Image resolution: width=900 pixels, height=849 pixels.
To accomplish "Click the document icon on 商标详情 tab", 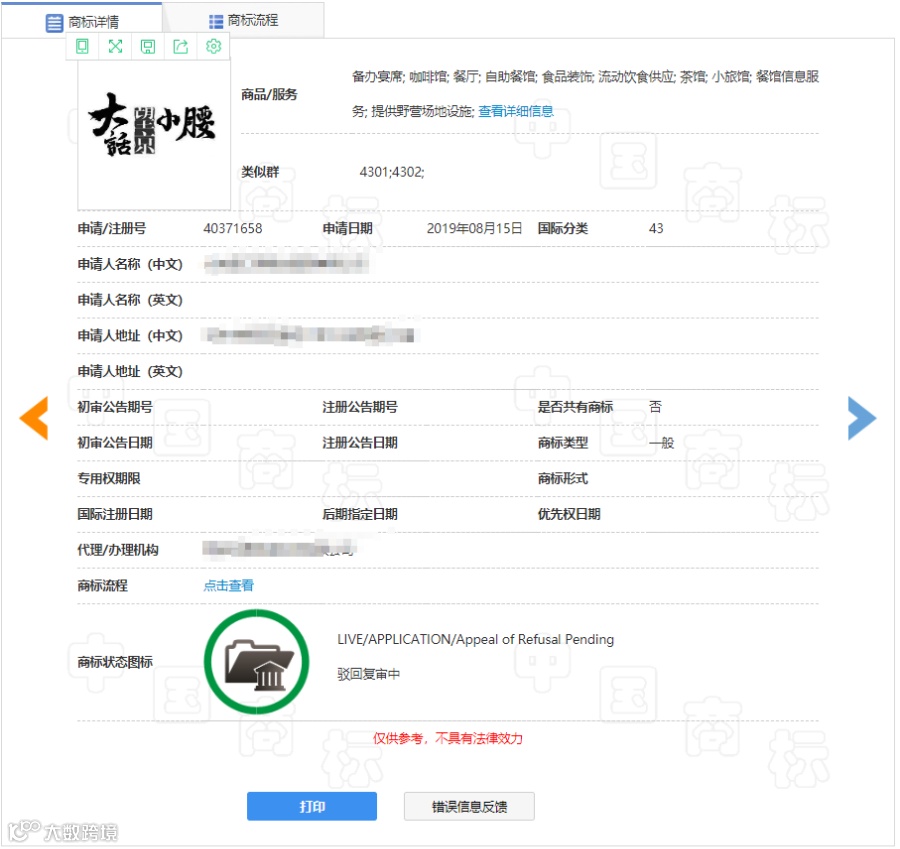I will tap(54, 23).
